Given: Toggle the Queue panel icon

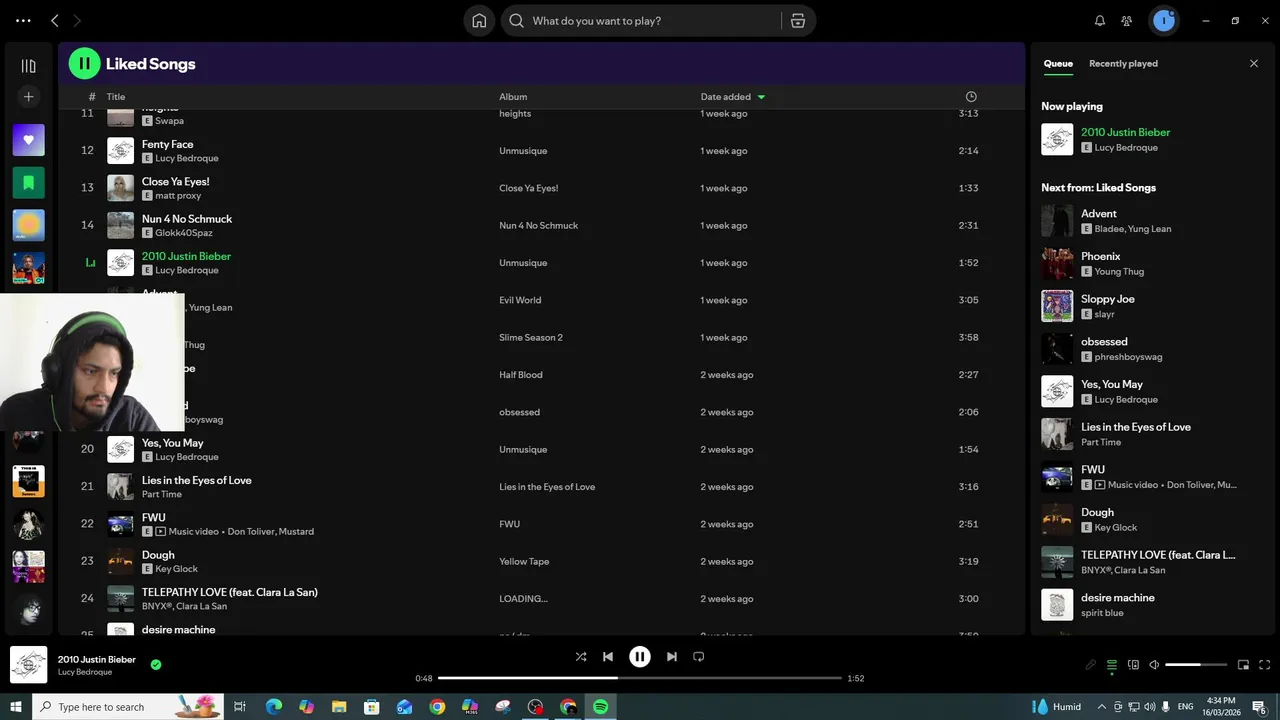Looking at the screenshot, I should (x=1112, y=665).
